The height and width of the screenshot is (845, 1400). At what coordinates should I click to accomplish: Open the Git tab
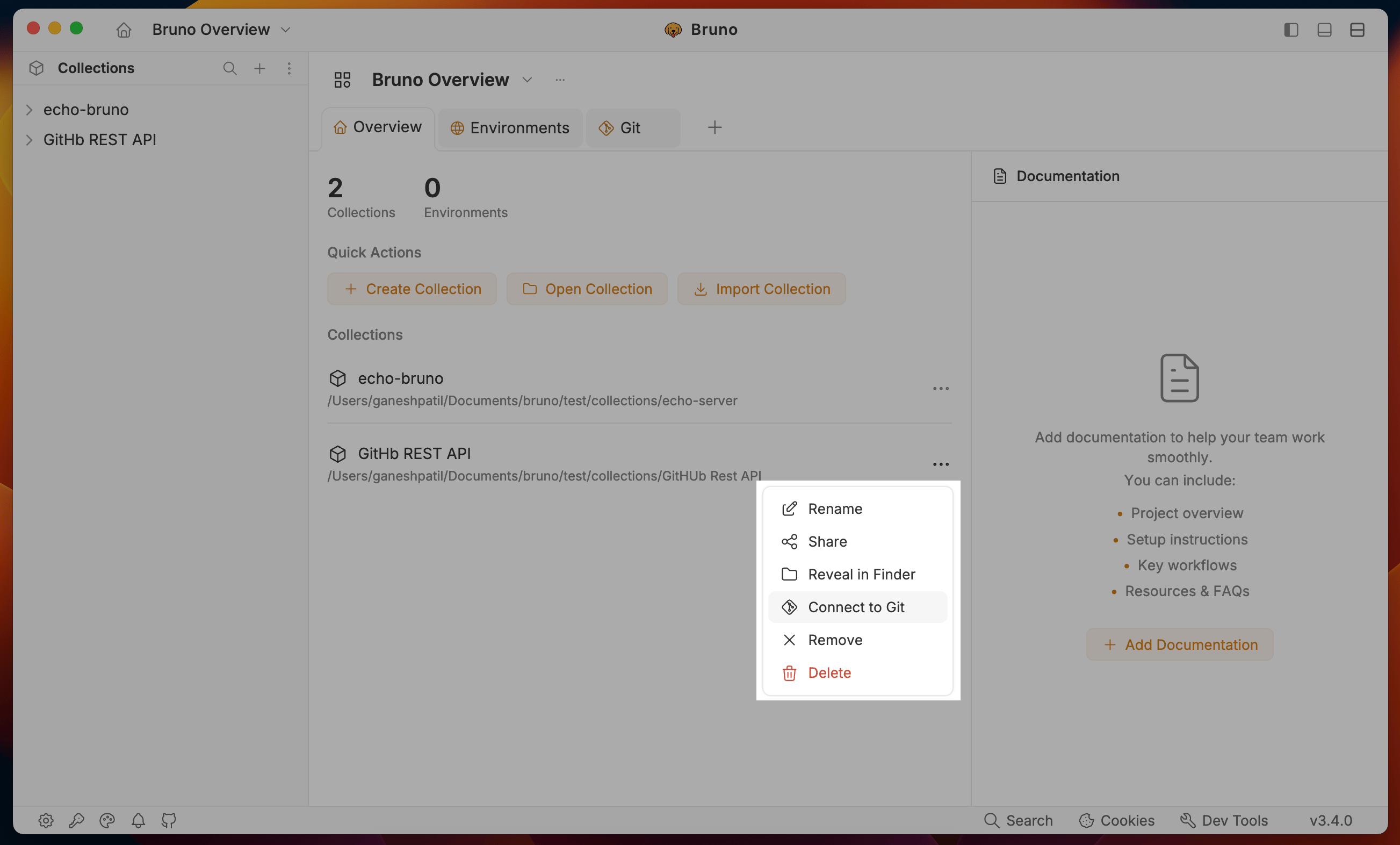click(633, 128)
